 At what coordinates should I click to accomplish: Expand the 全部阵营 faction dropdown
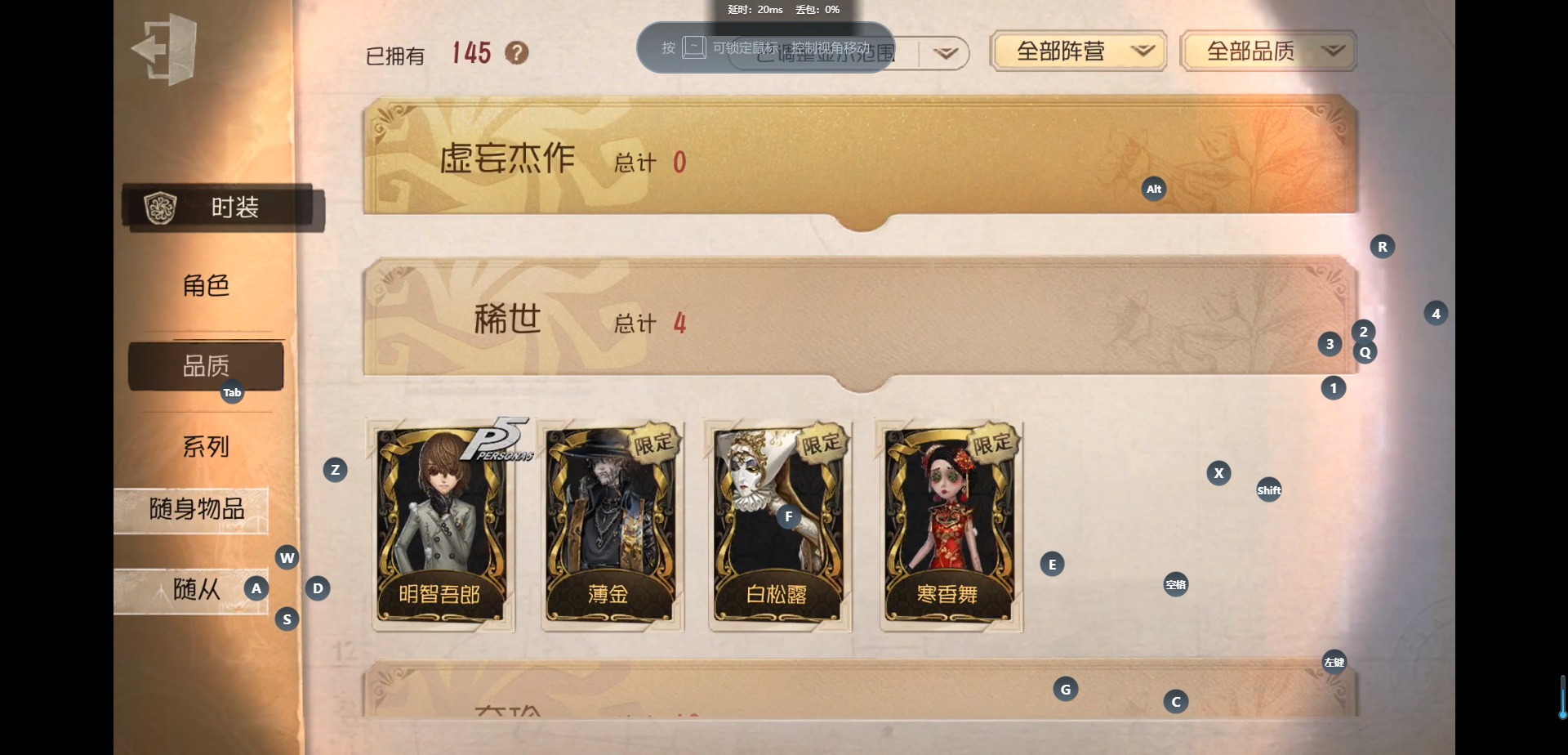(x=1078, y=51)
